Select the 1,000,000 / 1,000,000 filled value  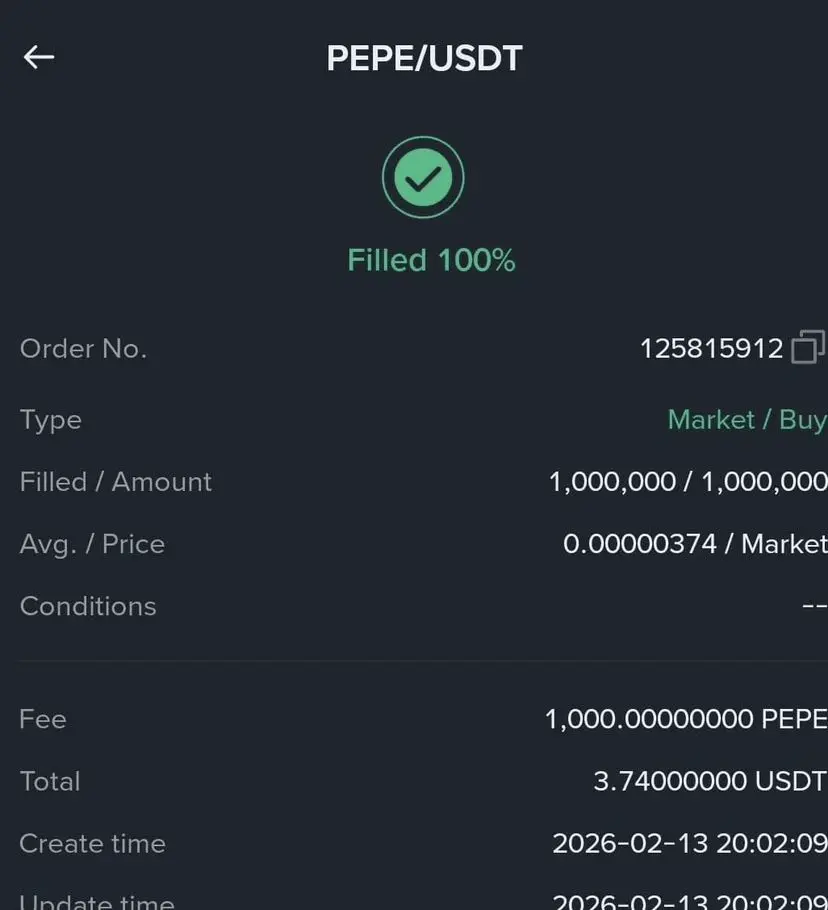pos(688,482)
